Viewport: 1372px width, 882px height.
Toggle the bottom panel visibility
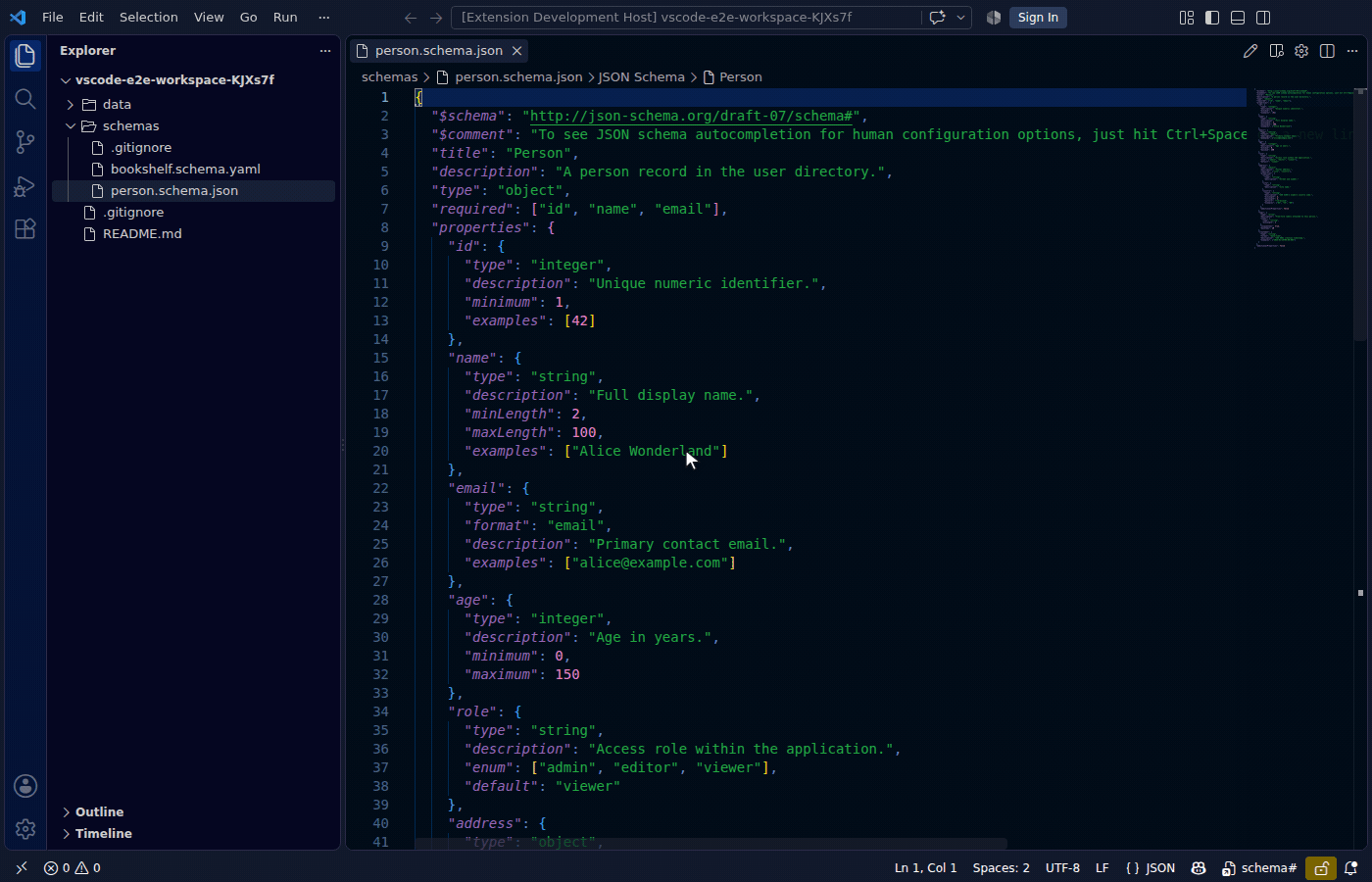click(x=1238, y=18)
